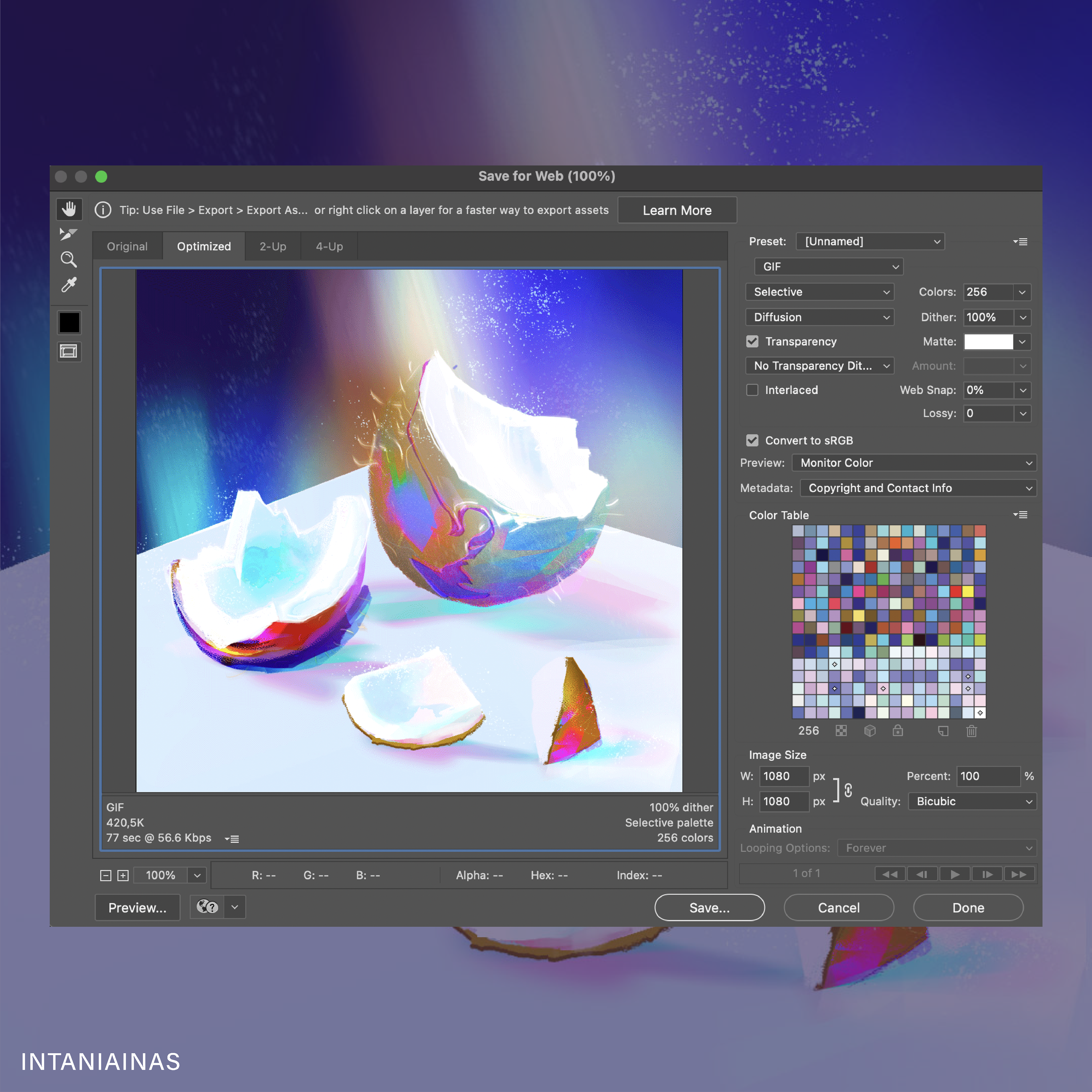Go to previous animation frame
The width and height of the screenshot is (1092, 1092).
point(923,874)
